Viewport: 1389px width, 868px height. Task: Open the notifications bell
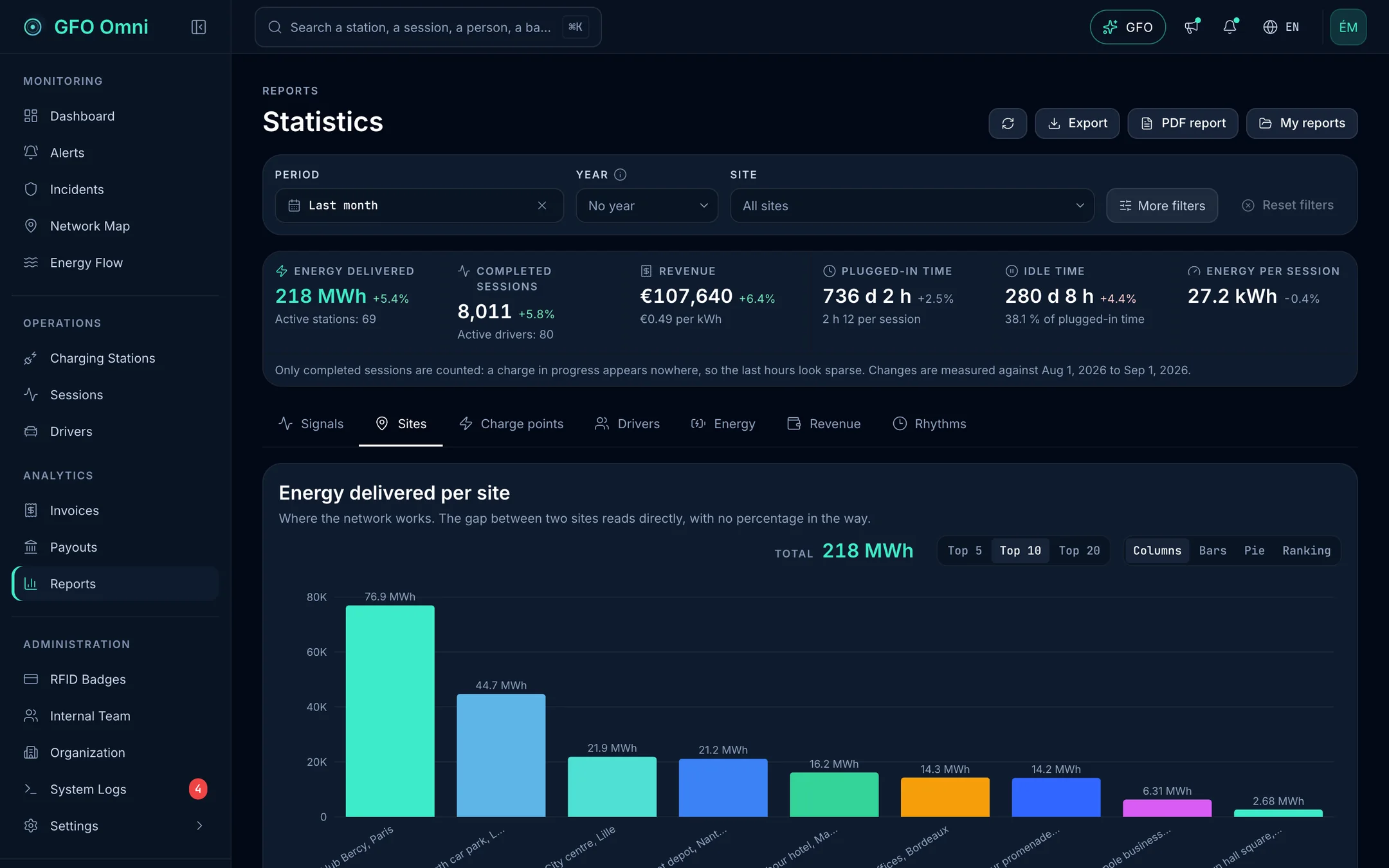tap(1230, 27)
